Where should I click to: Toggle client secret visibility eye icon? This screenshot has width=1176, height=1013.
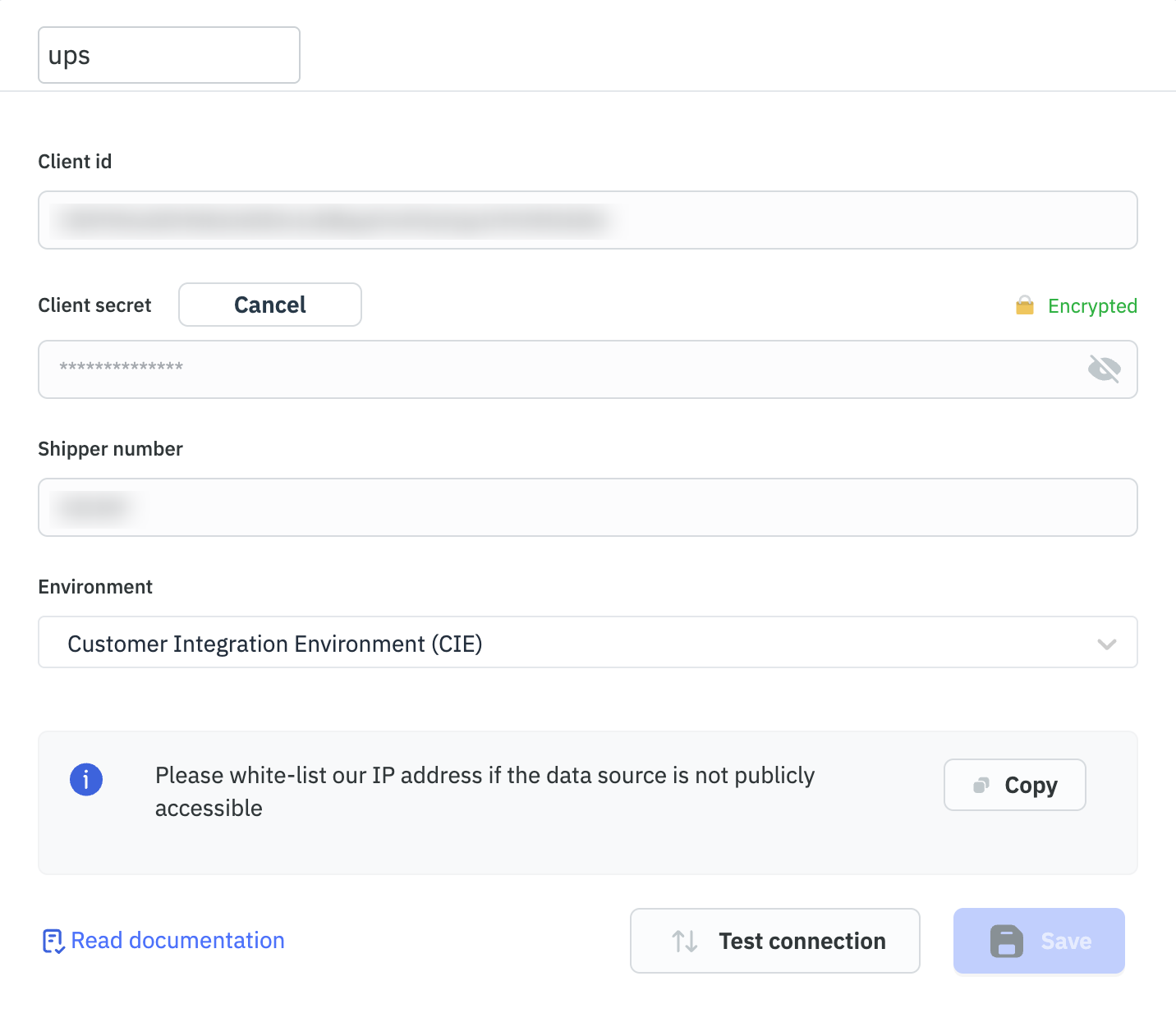[x=1104, y=369]
